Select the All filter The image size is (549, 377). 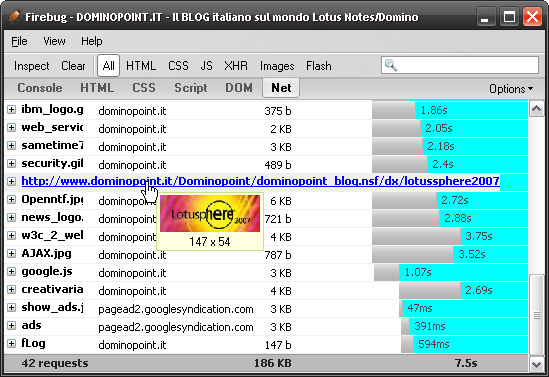tap(109, 66)
